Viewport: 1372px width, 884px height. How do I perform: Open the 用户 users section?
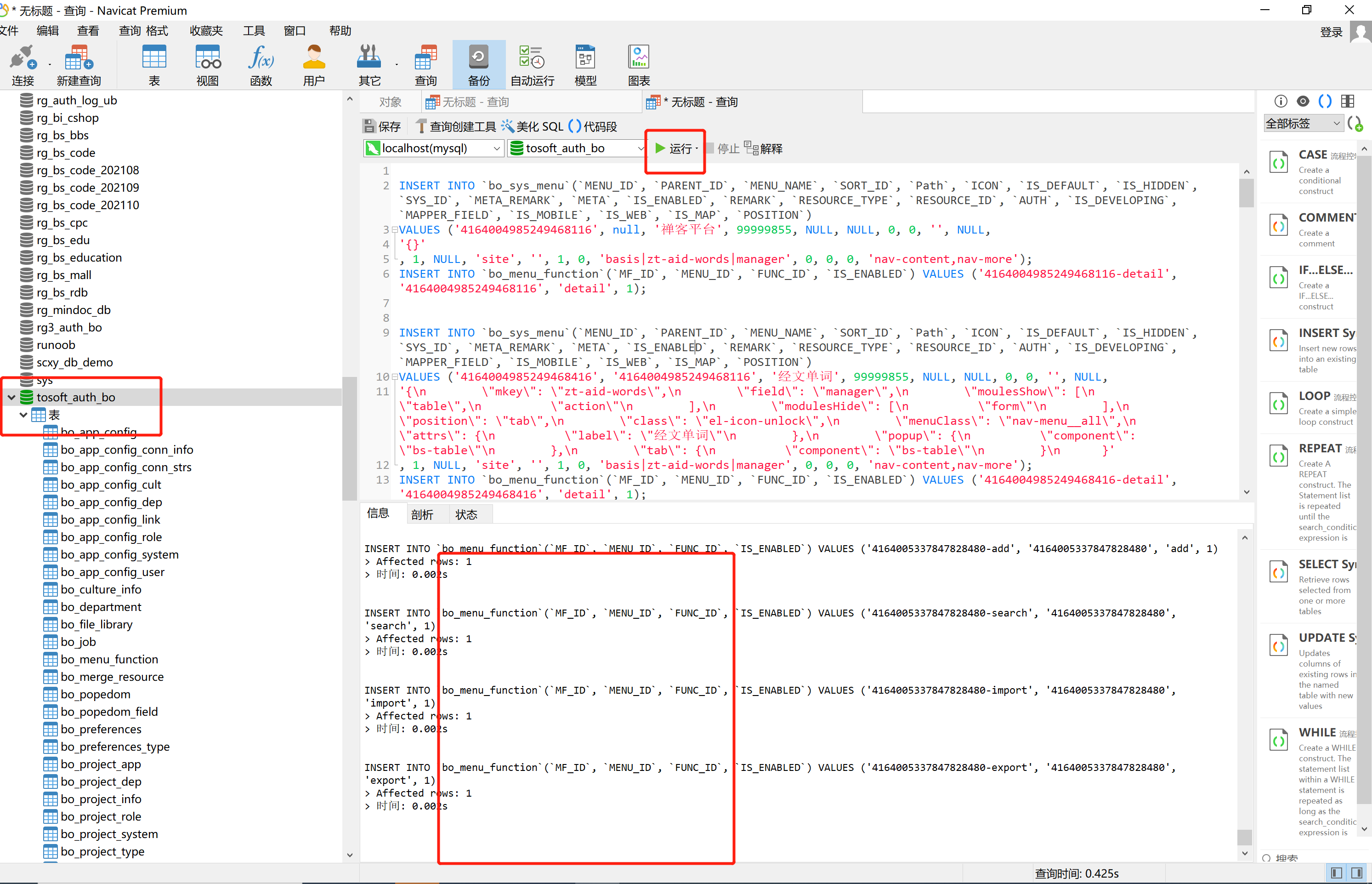[314, 65]
